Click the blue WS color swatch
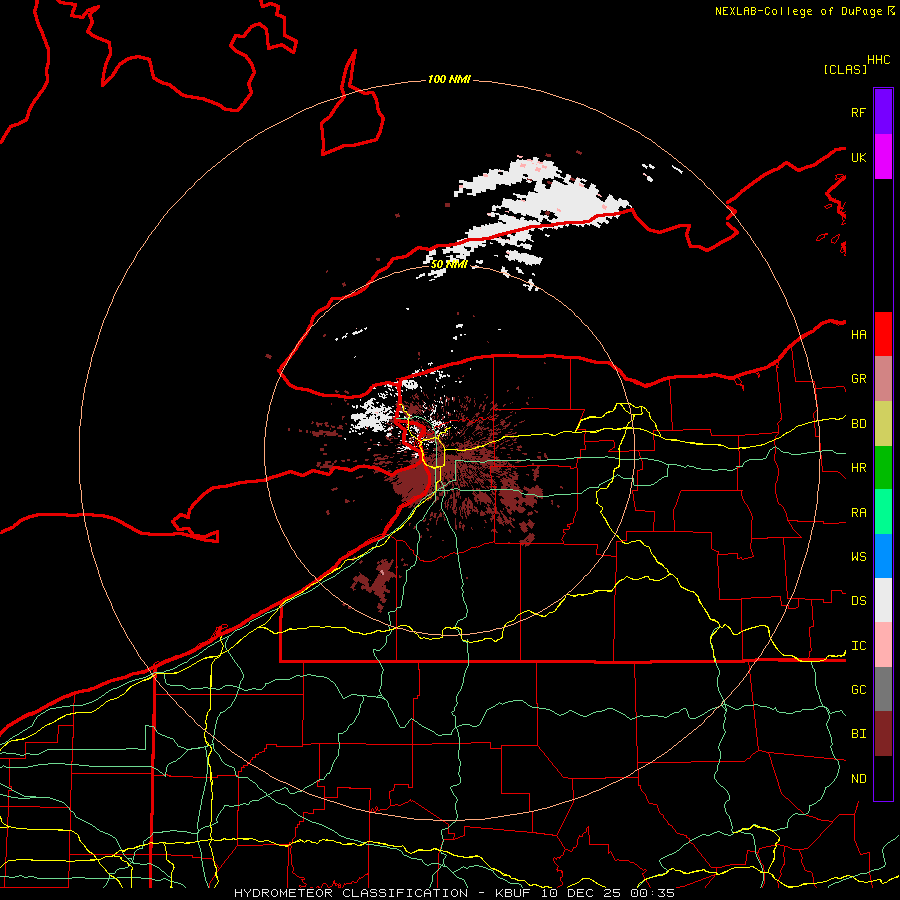Screen dimensions: 900x900 (883, 556)
